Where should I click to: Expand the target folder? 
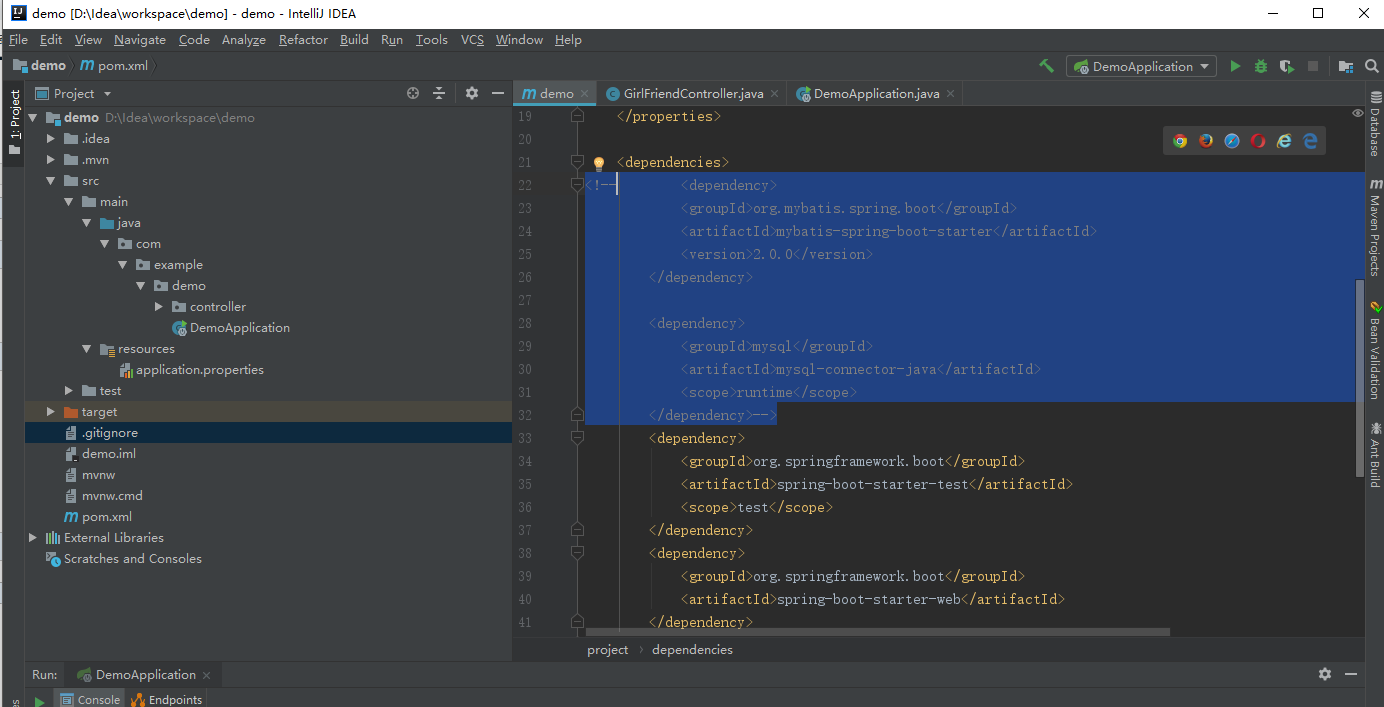click(x=51, y=412)
